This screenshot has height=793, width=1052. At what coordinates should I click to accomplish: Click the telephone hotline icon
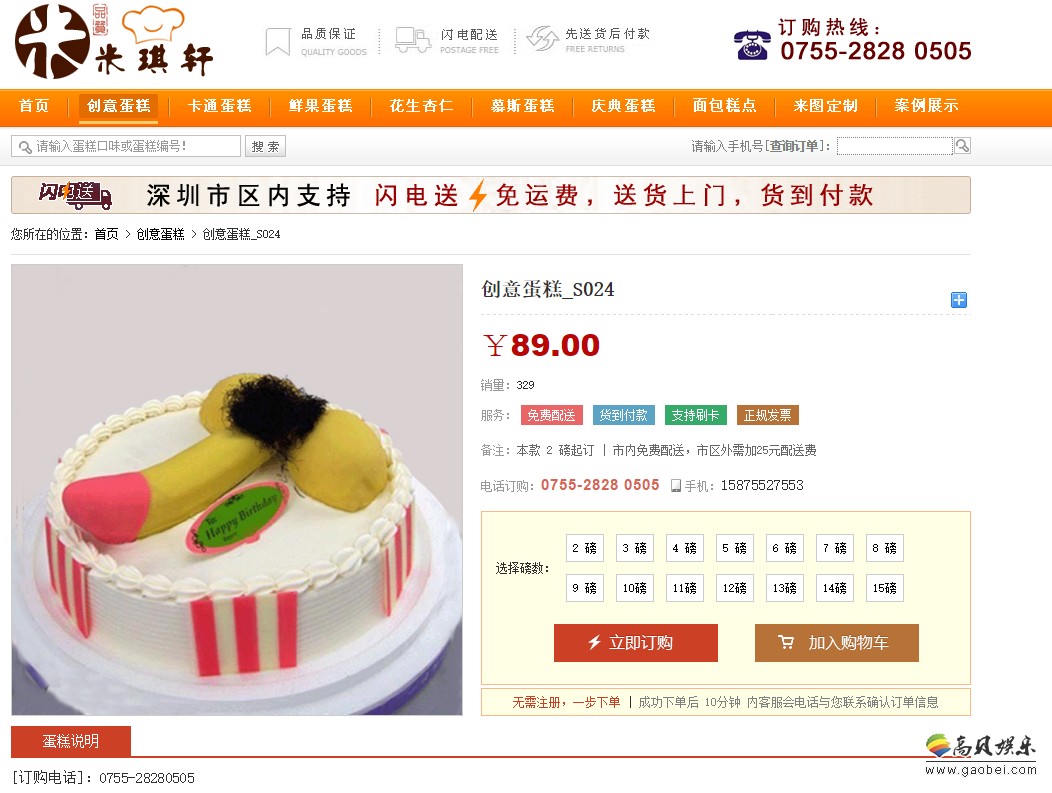[x=752, y=45]
